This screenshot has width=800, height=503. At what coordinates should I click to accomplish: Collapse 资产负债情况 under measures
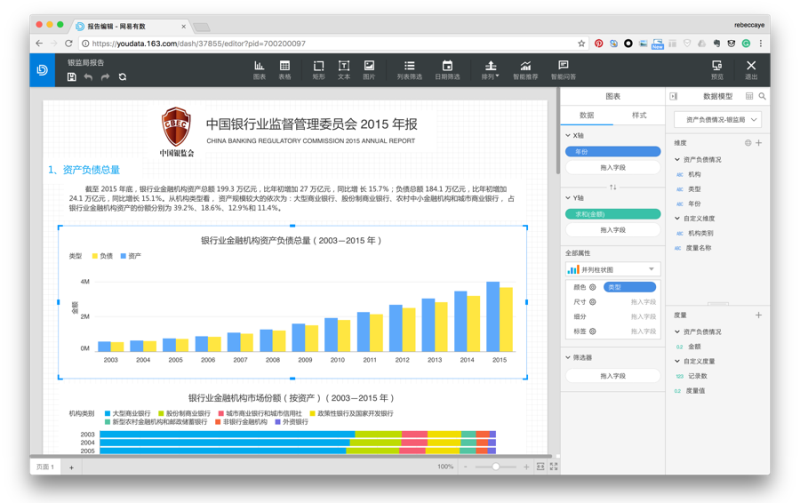tap(678, 332)
